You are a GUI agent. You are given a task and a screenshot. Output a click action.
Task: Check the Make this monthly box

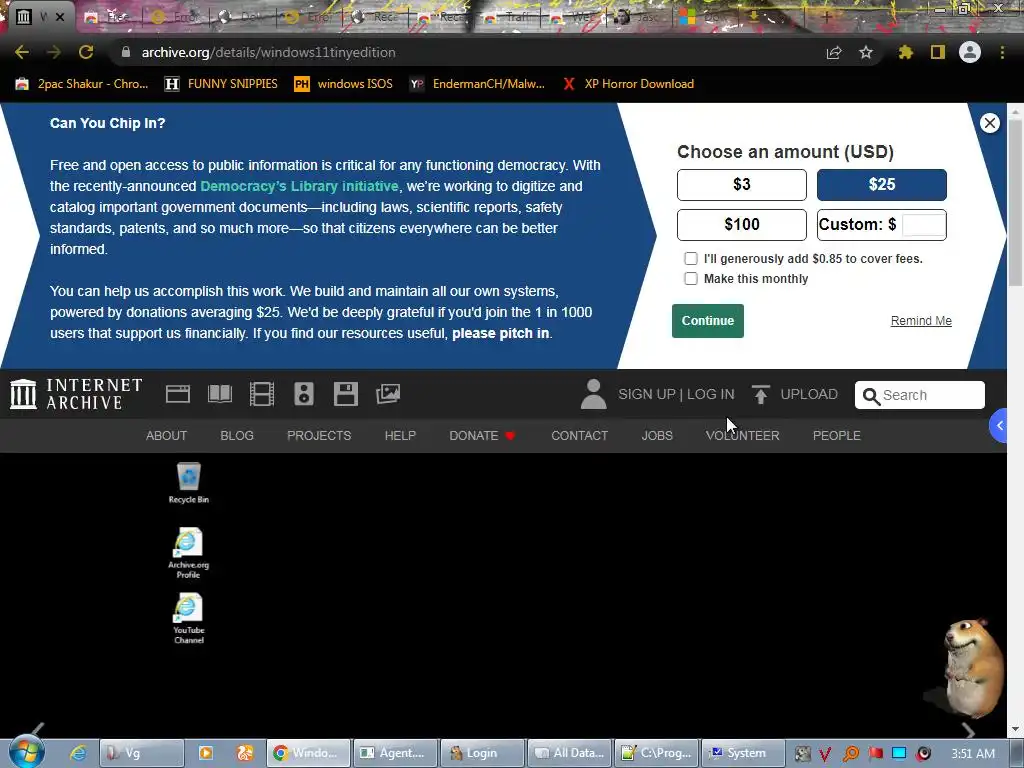tap(691, 279)
